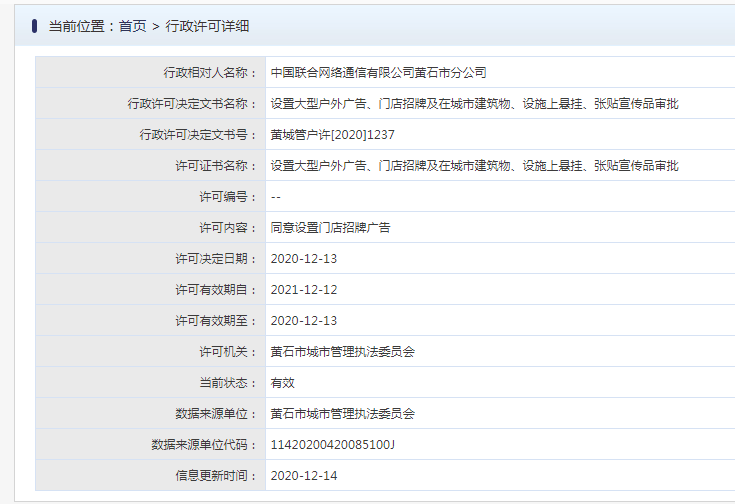Click the 许可编号 value dashes

(x=276, y=197)
